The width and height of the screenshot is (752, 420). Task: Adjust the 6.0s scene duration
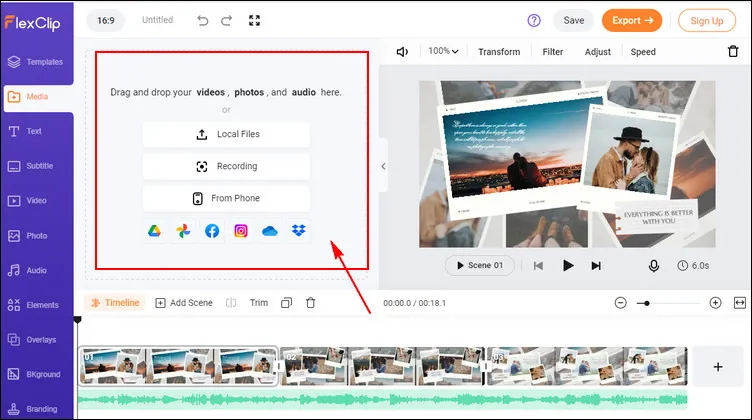click(693, 266)
